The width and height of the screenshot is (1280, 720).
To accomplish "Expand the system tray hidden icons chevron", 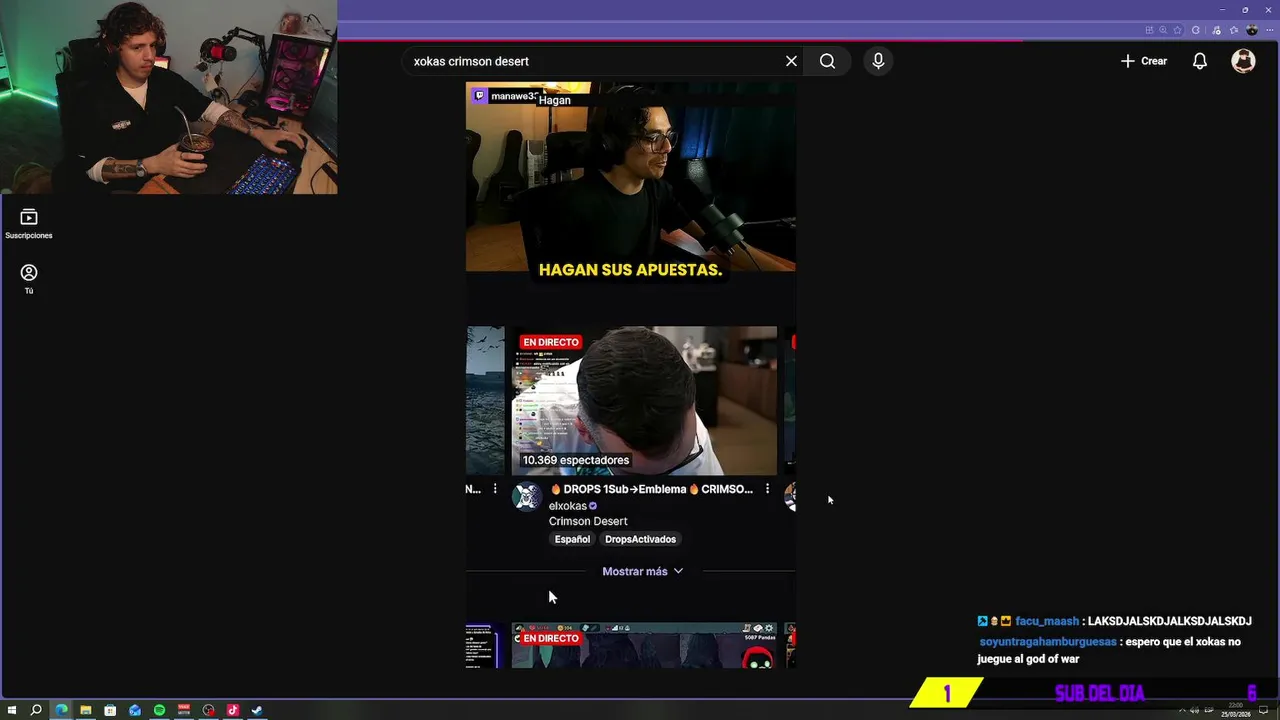I will tap(1182, 710).
